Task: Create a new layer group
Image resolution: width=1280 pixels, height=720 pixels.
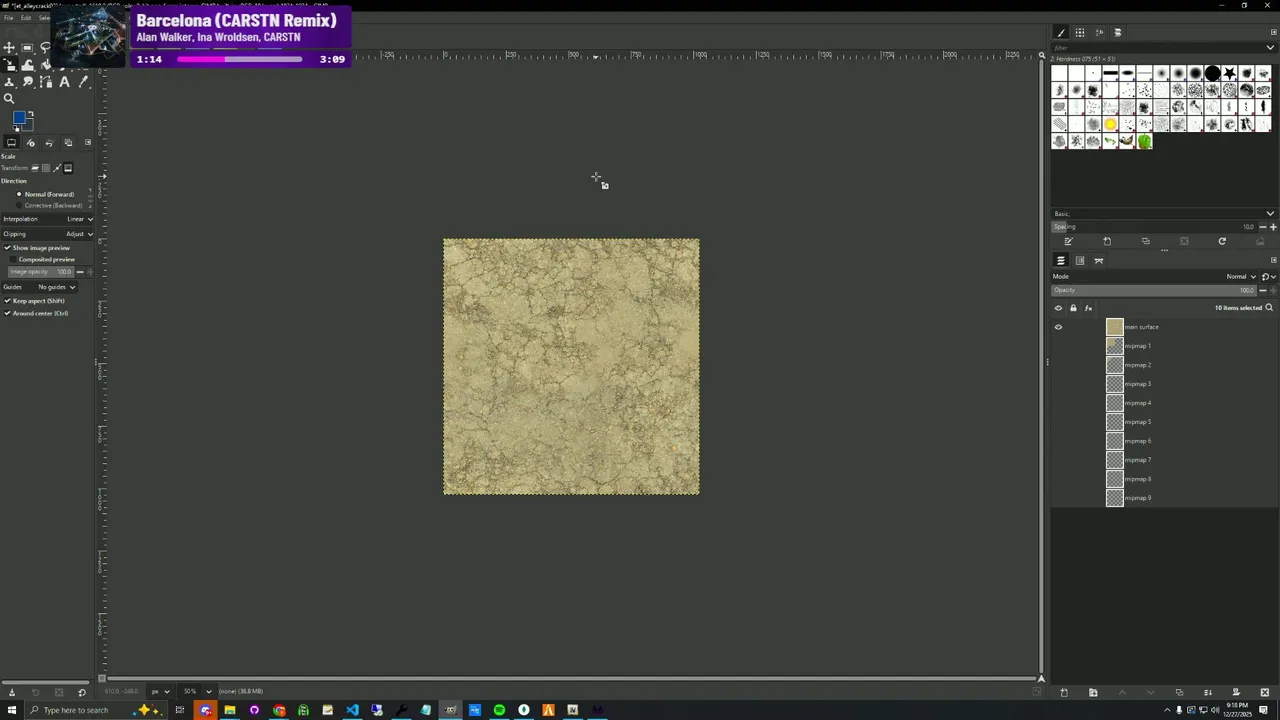Action: pyautogui.click(x=1093, y=692)
